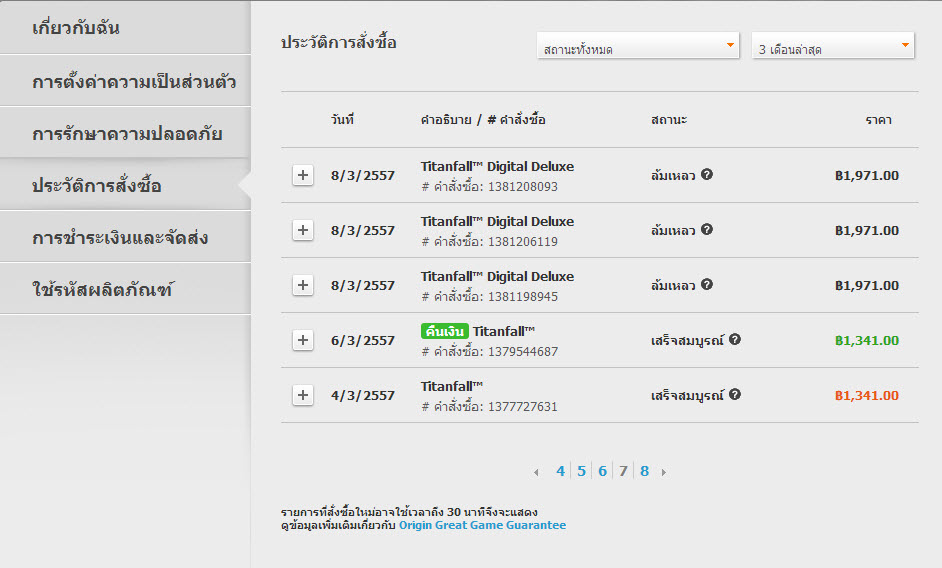Image resolution: width=942 pixels, height=568 pixels.
Task: Go to page 4 of orders
Action: click(561, 471)
